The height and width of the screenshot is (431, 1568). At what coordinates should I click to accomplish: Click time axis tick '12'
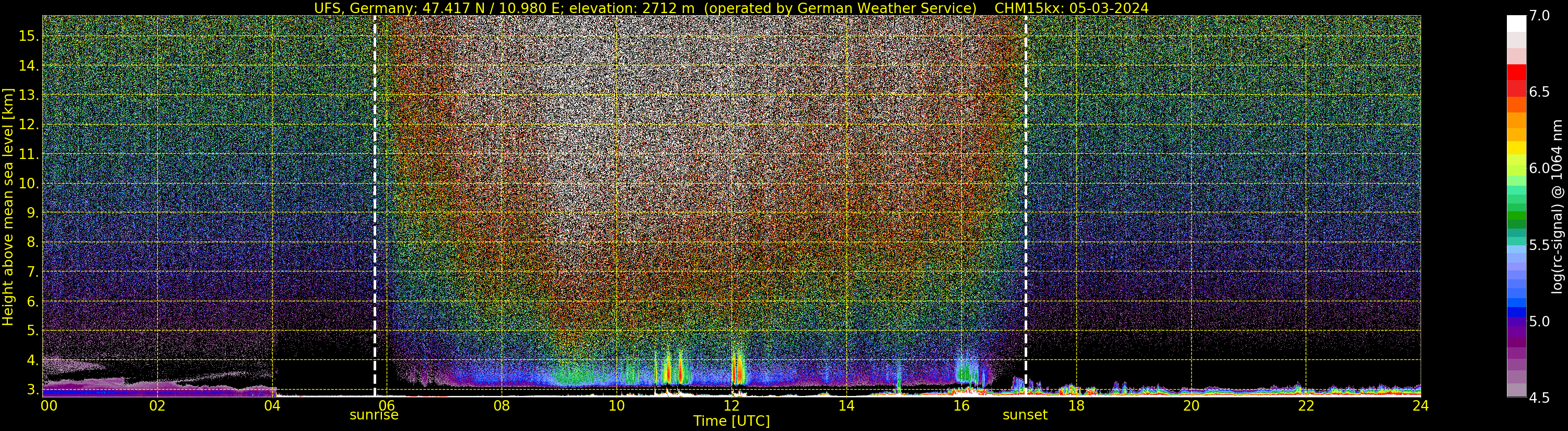(731, 405)
